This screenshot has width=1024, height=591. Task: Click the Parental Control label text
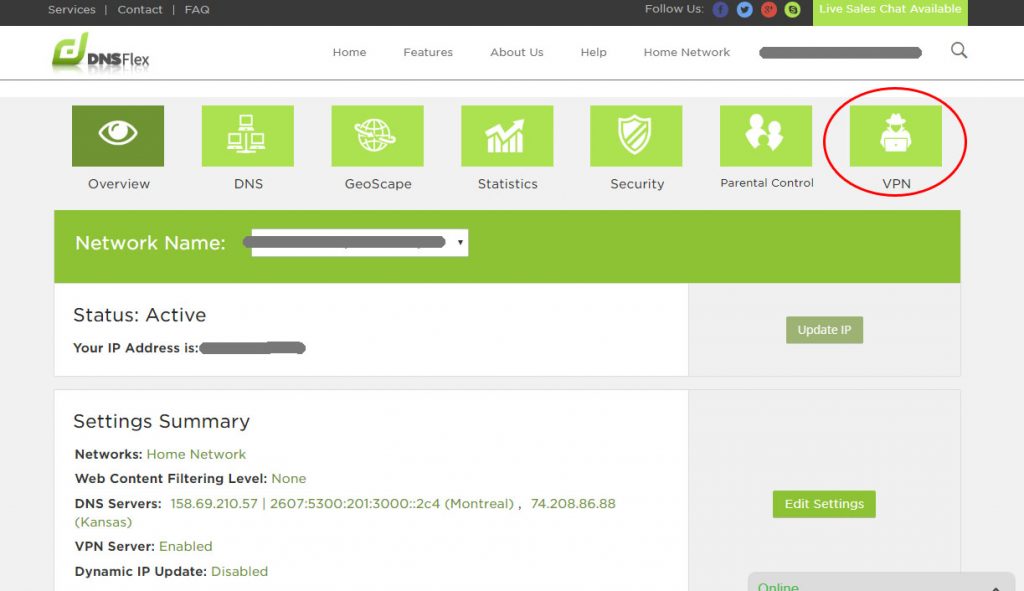[x=767, y=183]
